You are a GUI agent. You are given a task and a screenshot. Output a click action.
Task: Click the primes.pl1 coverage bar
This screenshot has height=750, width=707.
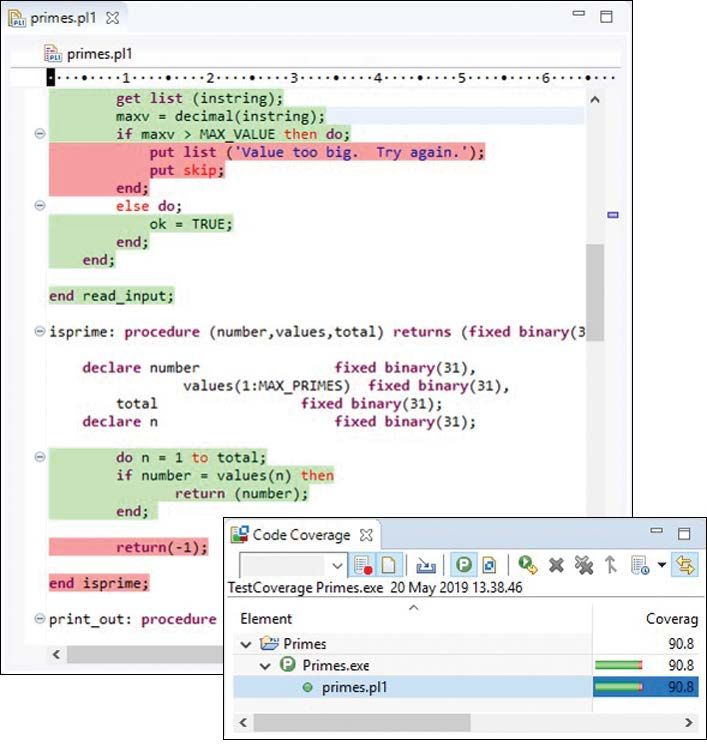pos(619,687)
